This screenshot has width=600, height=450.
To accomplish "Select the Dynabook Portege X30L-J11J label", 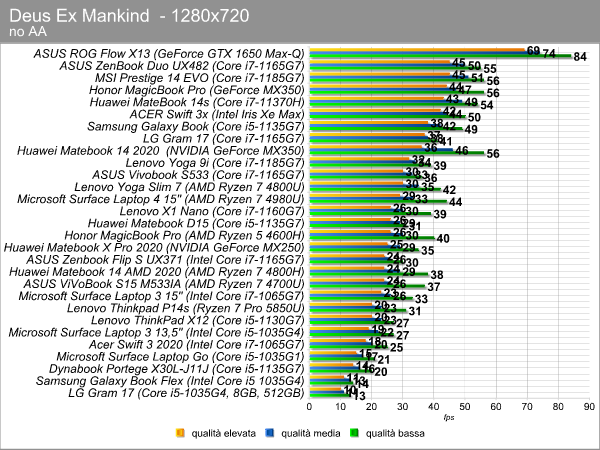I will coord(176,369).
